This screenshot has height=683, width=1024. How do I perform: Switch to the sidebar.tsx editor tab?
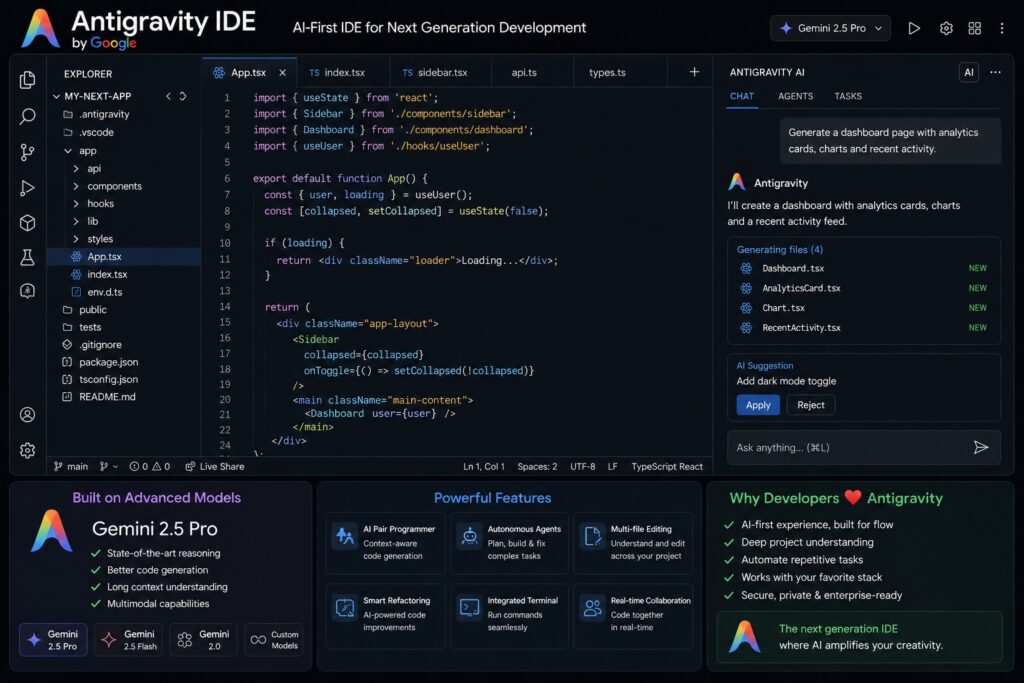pyautogui.click(x=440, y=72)
